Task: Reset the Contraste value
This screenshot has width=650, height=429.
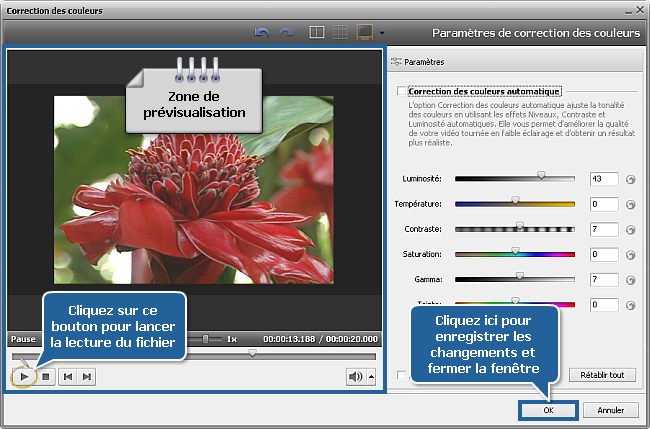Action: click(x=631, y=229)
